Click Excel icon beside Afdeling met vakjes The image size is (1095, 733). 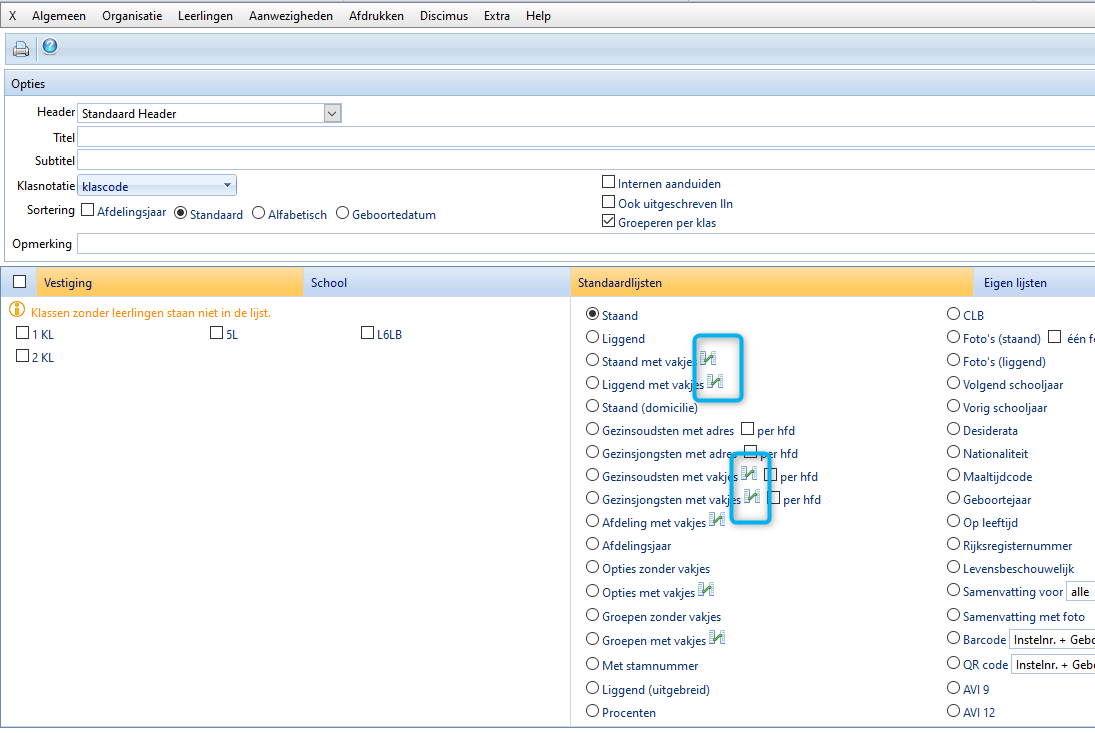tap(717, 519)
